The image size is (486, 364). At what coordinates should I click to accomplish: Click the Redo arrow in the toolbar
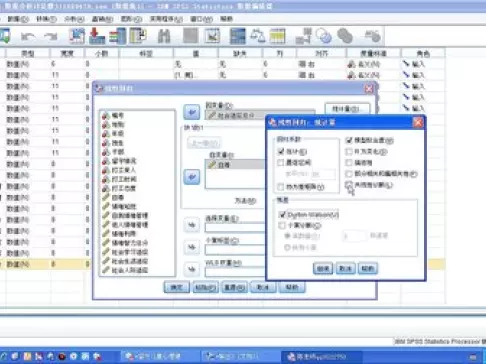pyautogui.click(x=50, y=36)
